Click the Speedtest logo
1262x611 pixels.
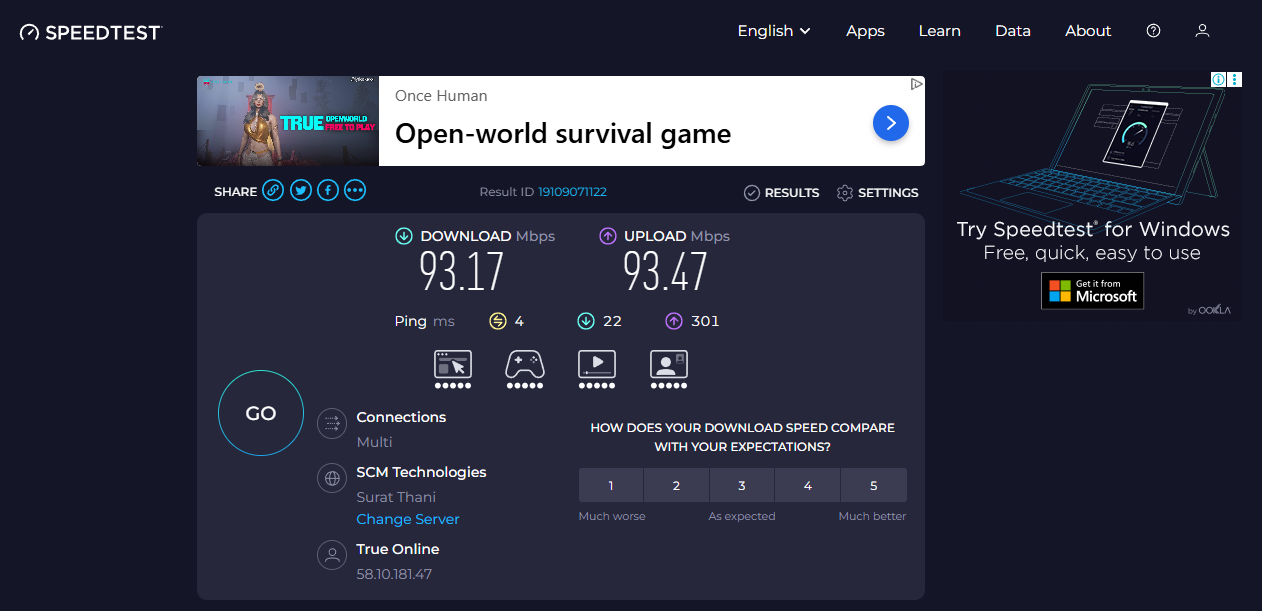[90, 32]
